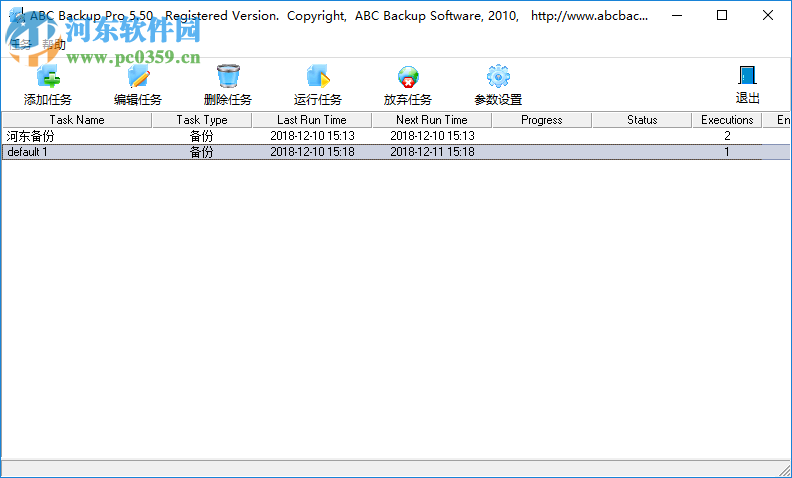Click the window resize grip corner

coord(784,469)
